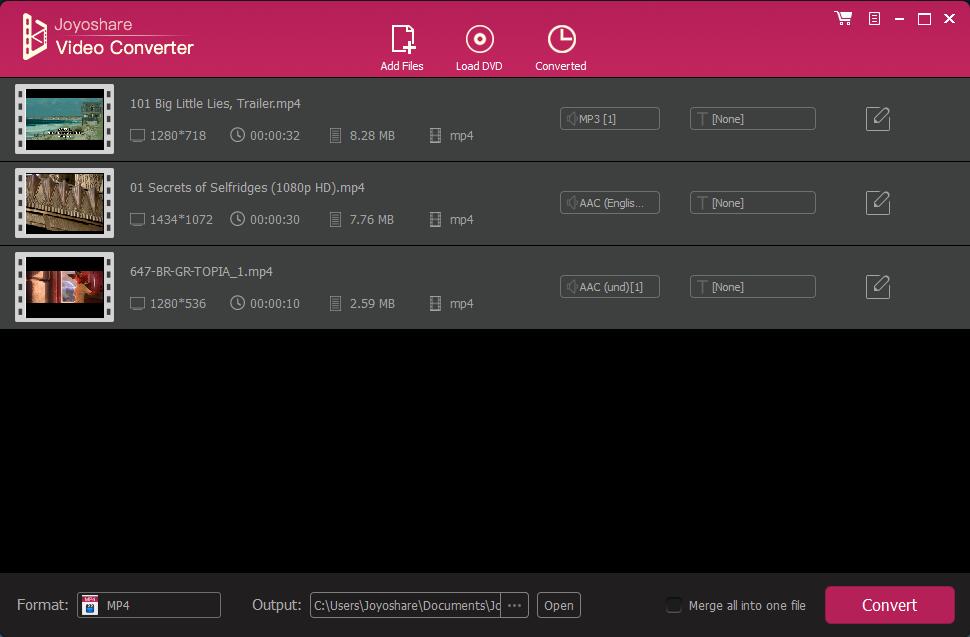Select the Big Little Lies Trailer thumbnail

(64, 119)
